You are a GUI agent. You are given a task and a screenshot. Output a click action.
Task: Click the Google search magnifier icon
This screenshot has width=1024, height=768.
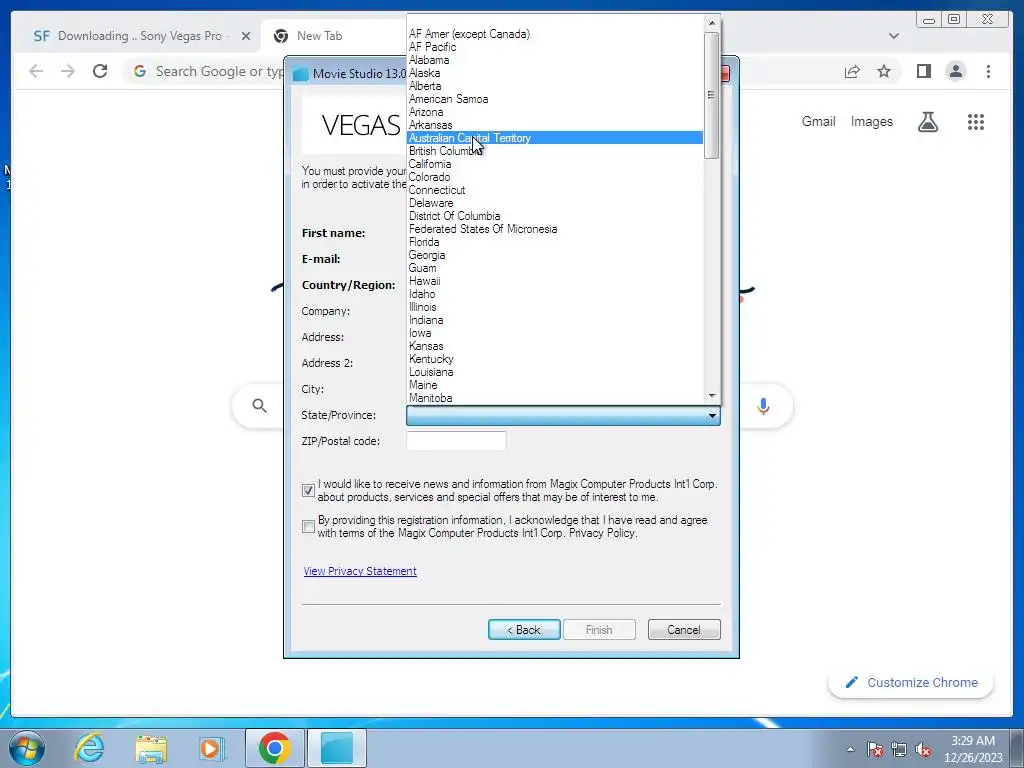tap(259, 406)
